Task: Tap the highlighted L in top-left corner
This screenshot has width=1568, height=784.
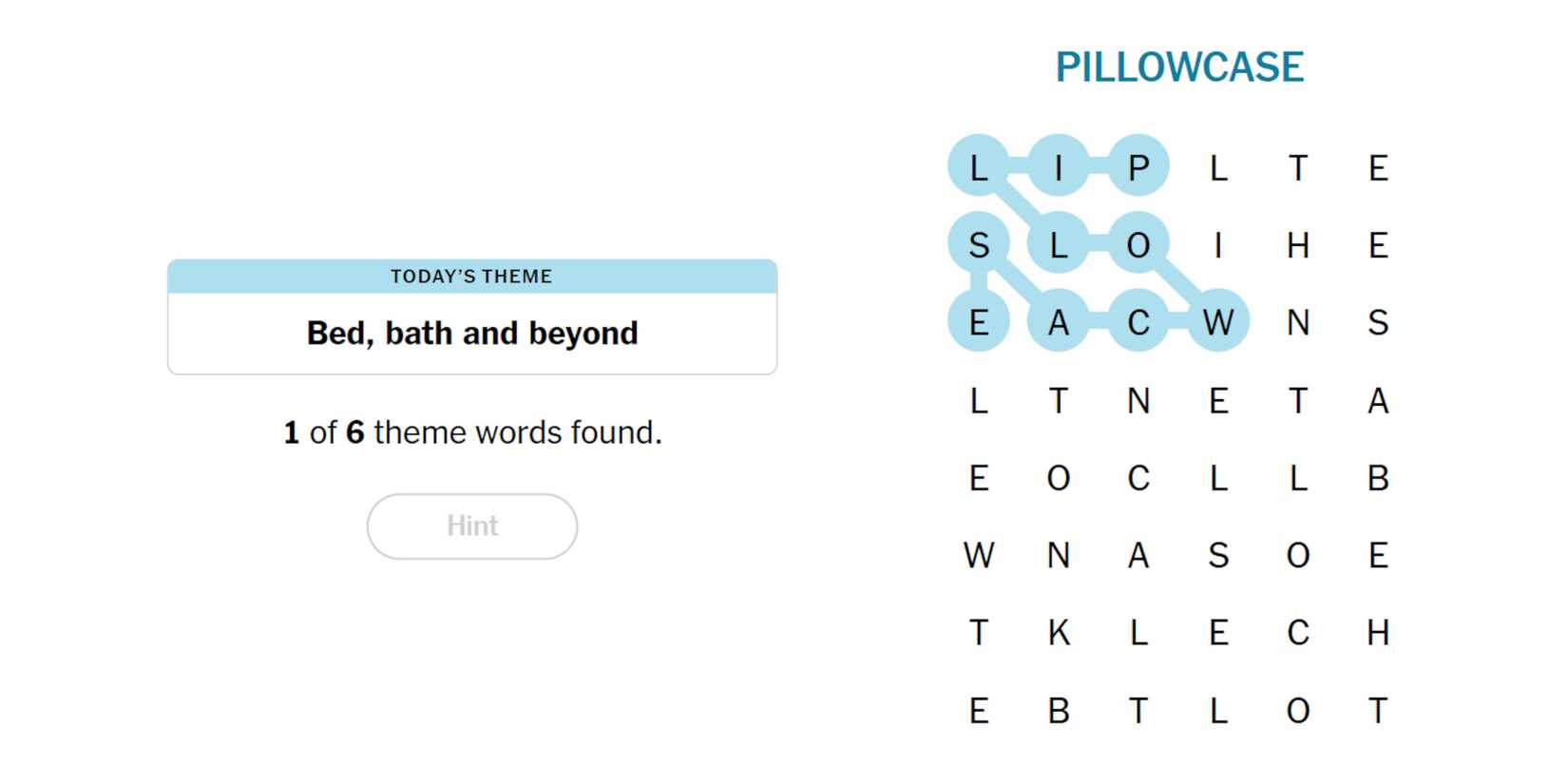Action: pos(978,166)
